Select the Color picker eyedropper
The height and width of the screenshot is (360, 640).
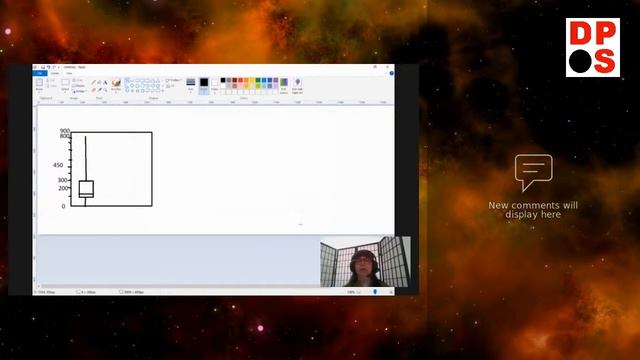click(99, 90)
